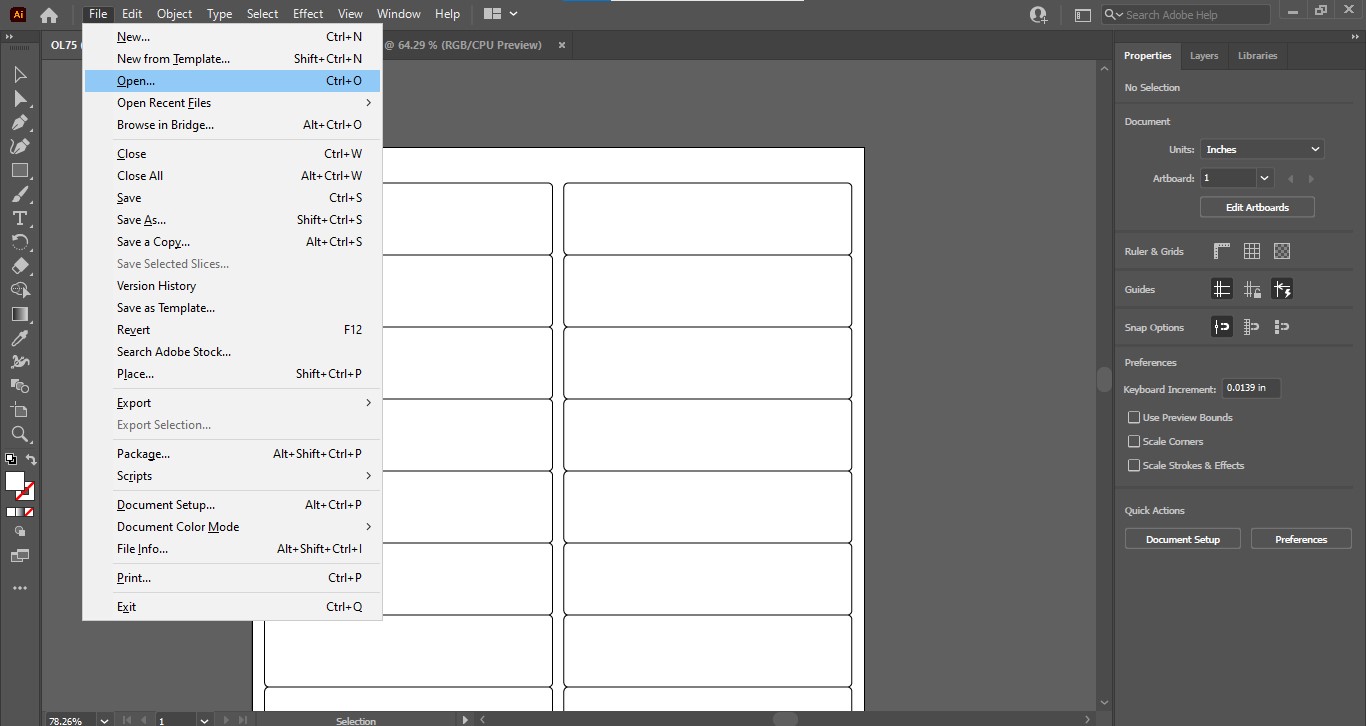
Task: Select the Eyedropper tool
Action: [x=20, y=338]
